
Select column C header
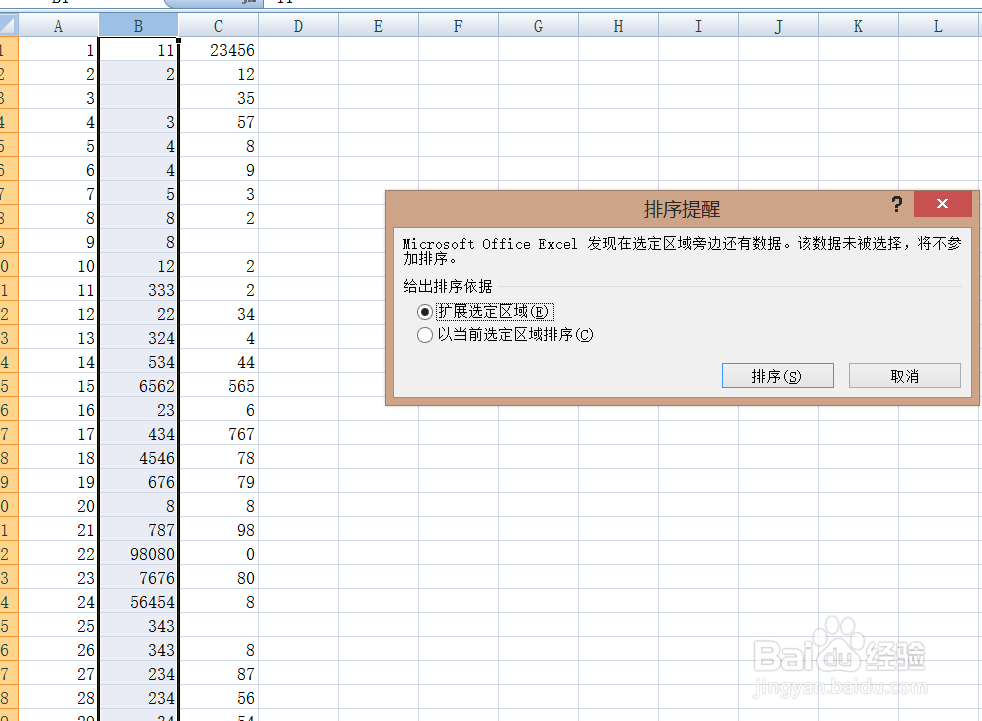(218, 25)
